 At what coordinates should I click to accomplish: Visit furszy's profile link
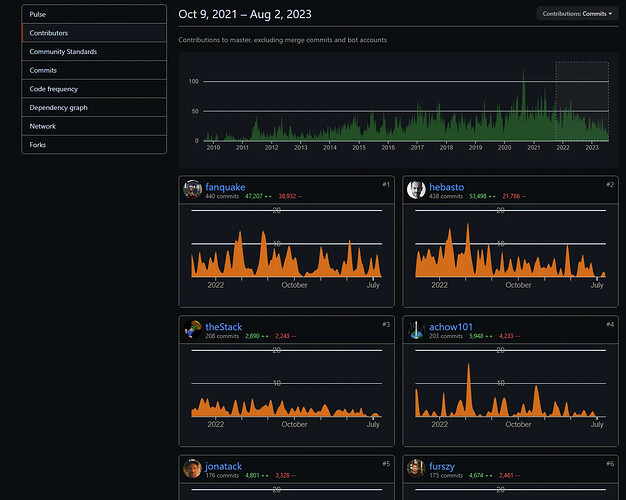442,466
